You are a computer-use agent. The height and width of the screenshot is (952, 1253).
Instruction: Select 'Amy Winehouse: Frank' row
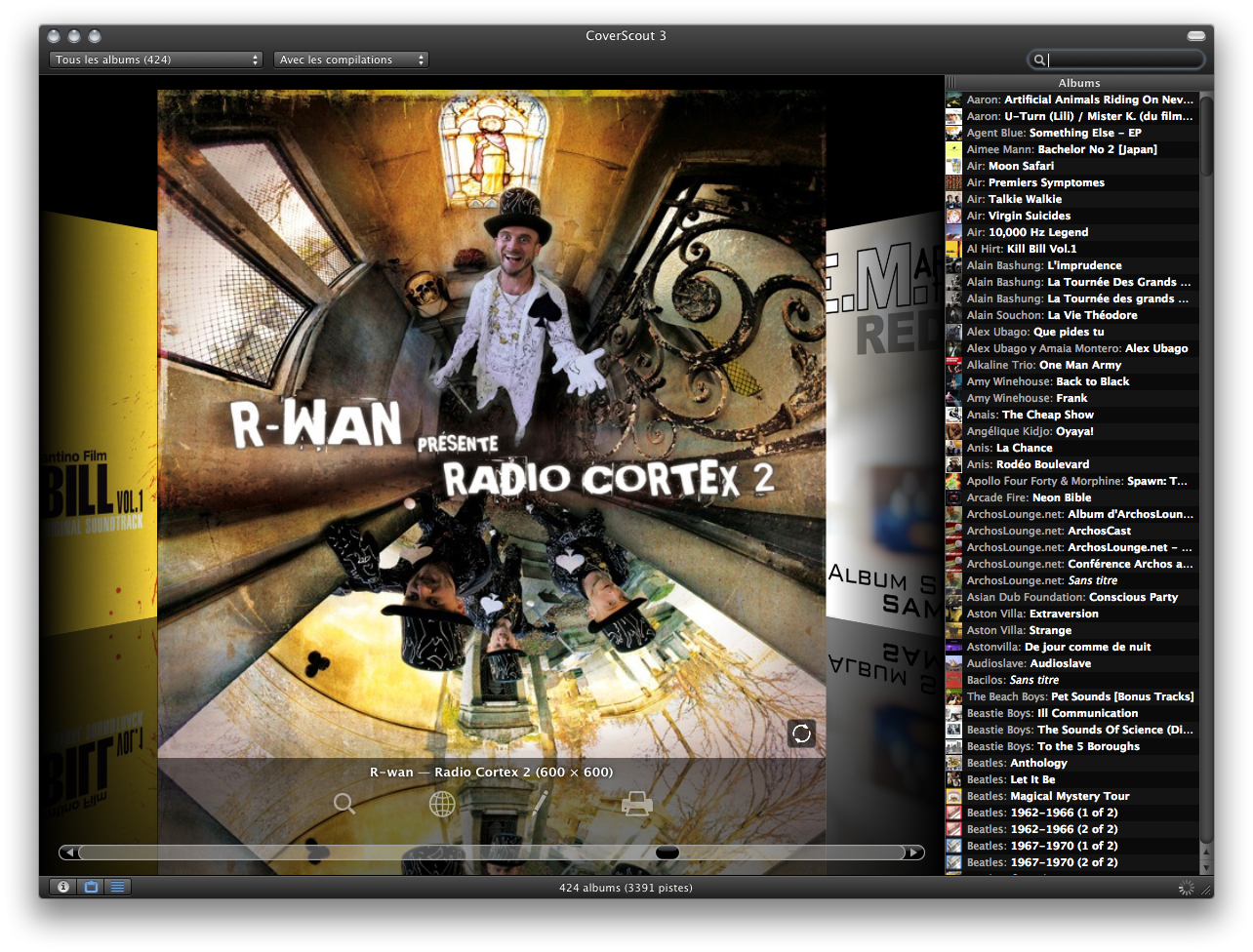coord(1071,398)
